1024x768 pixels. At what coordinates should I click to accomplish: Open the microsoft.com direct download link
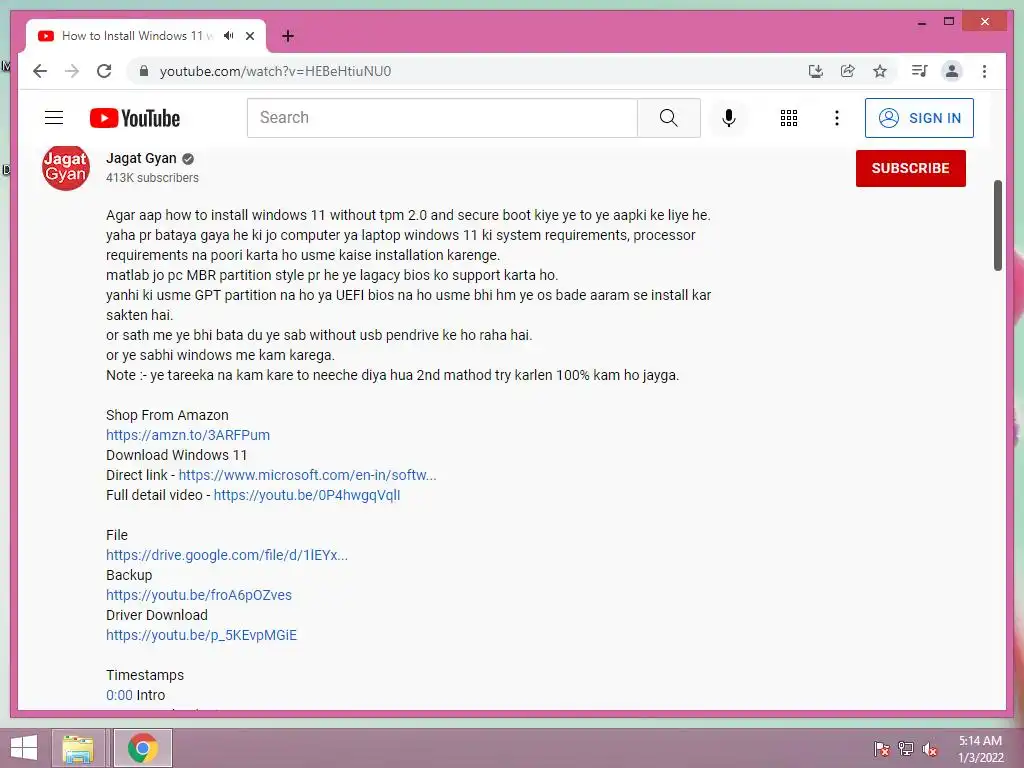[308, 475]
